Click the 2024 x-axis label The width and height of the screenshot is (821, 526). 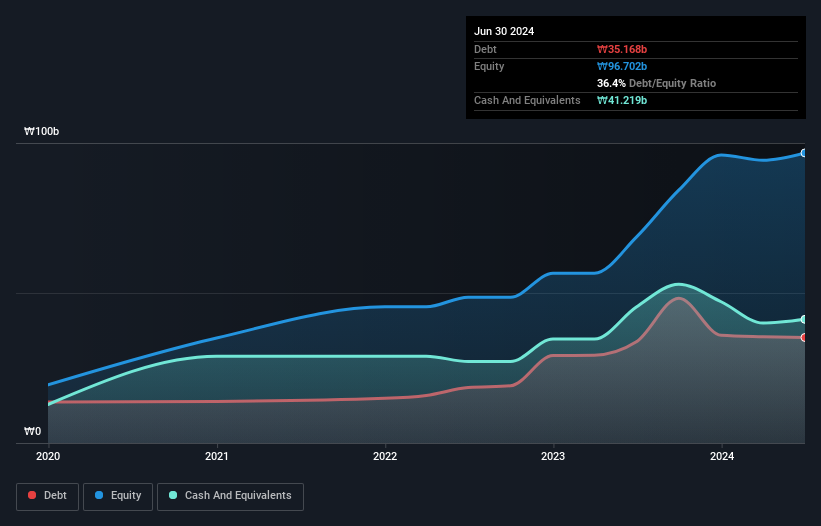pos(722,456)
